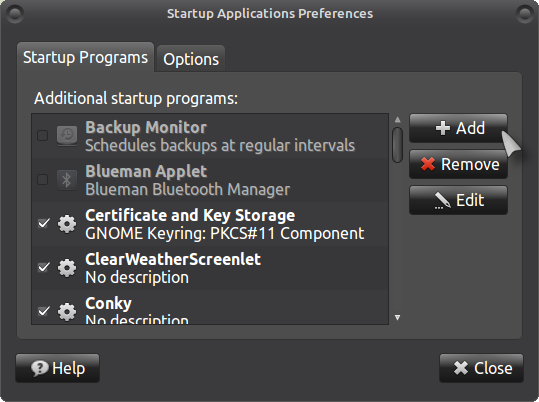539x402 pixels.
Task: Click the Certificate and Key Storage gear icon
Action: point(67,224)
